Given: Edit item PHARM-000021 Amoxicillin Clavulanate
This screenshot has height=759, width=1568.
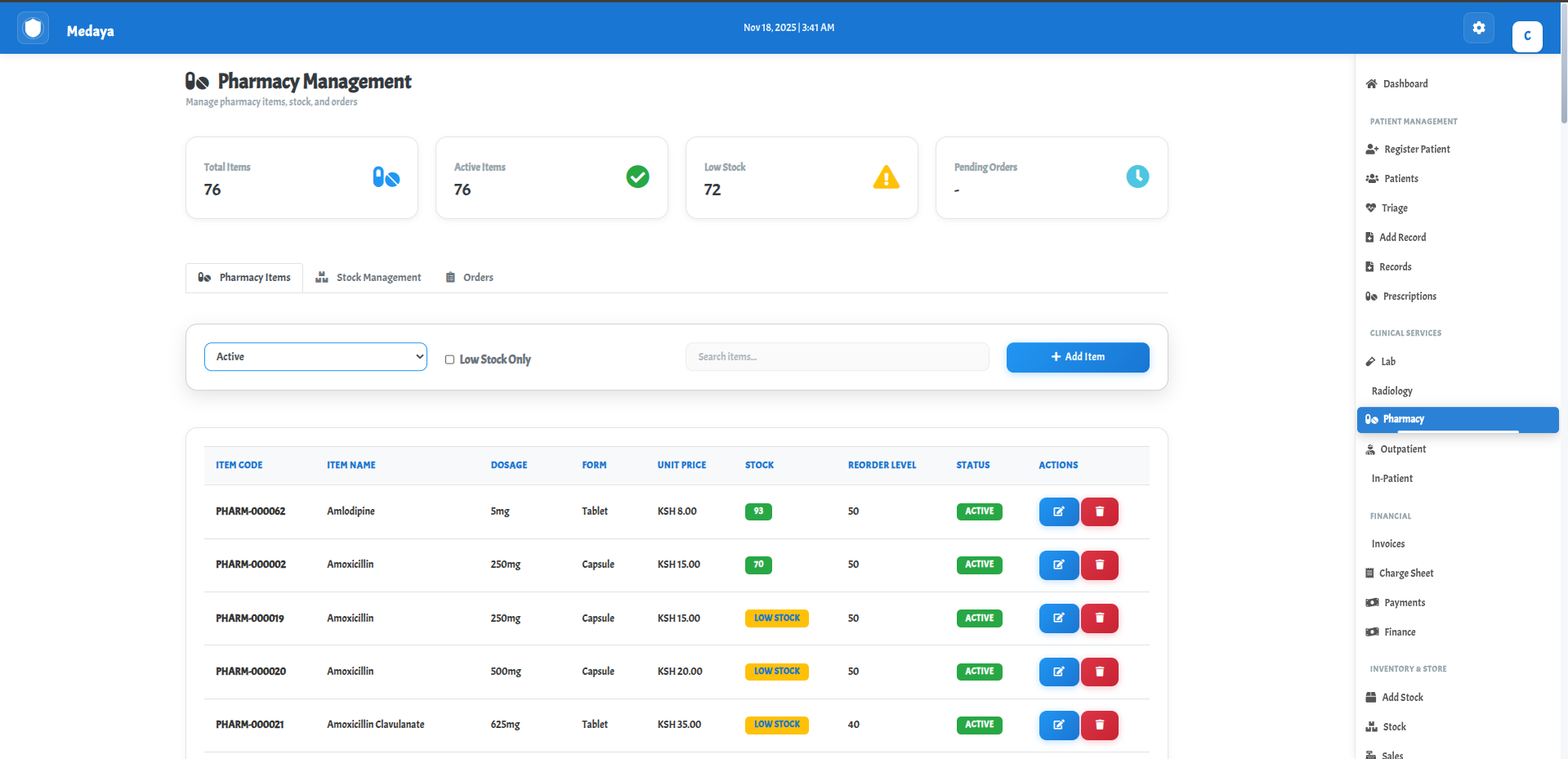Looking at the screenshot, I should click(x=1058, y=725).
